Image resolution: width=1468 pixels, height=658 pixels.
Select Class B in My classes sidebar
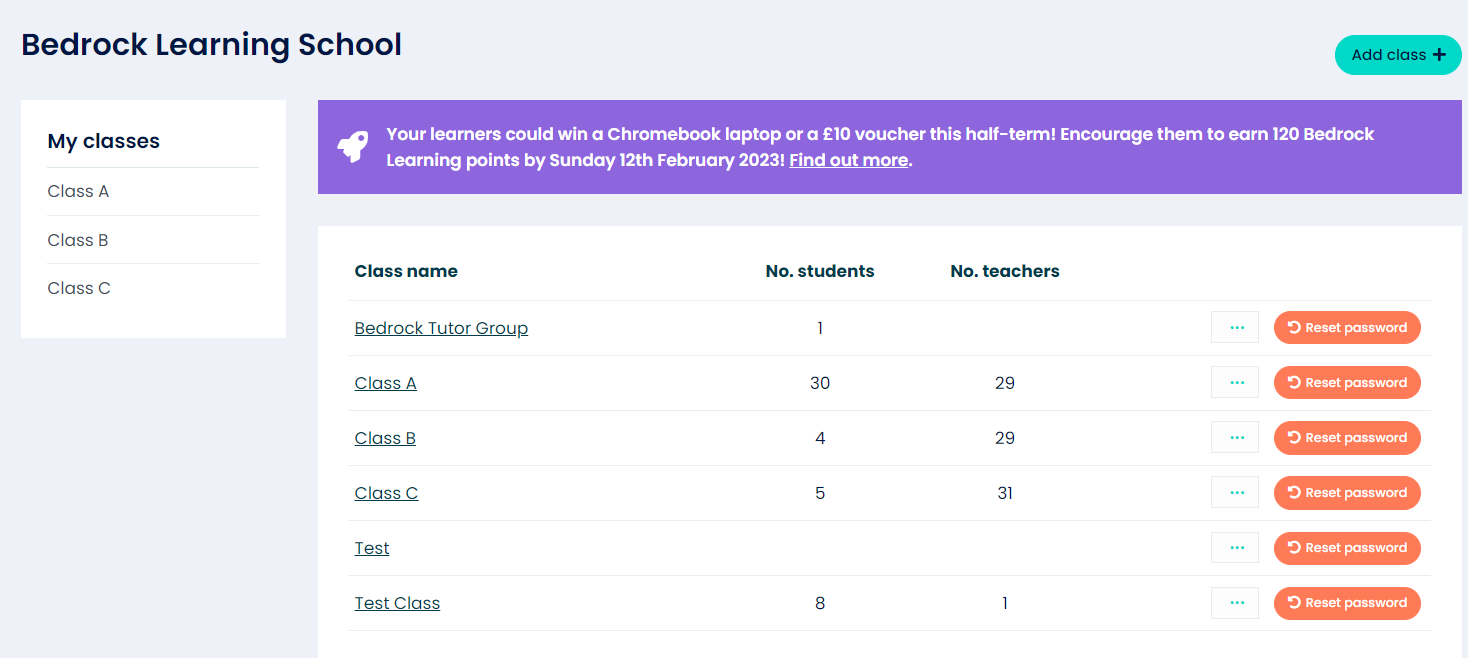click(x=78, y=240)
